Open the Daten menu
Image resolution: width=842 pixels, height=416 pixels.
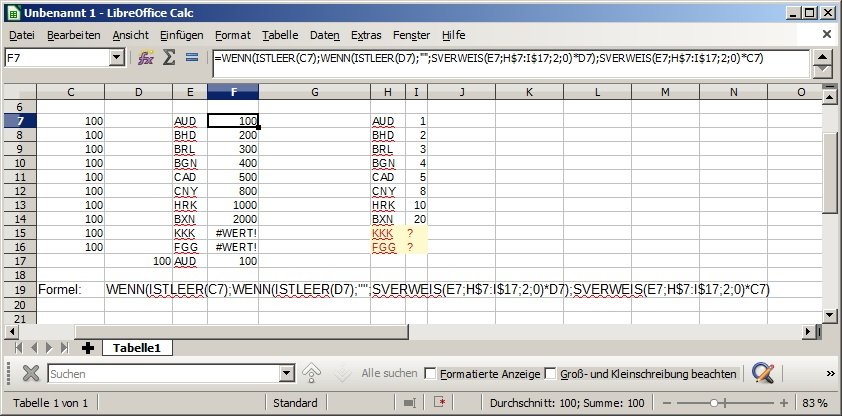(325, 35)
